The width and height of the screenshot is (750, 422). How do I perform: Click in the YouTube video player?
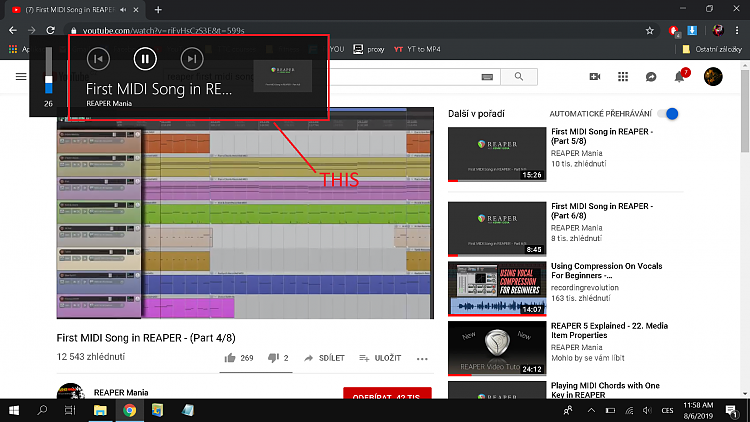[x=245, y=213]
